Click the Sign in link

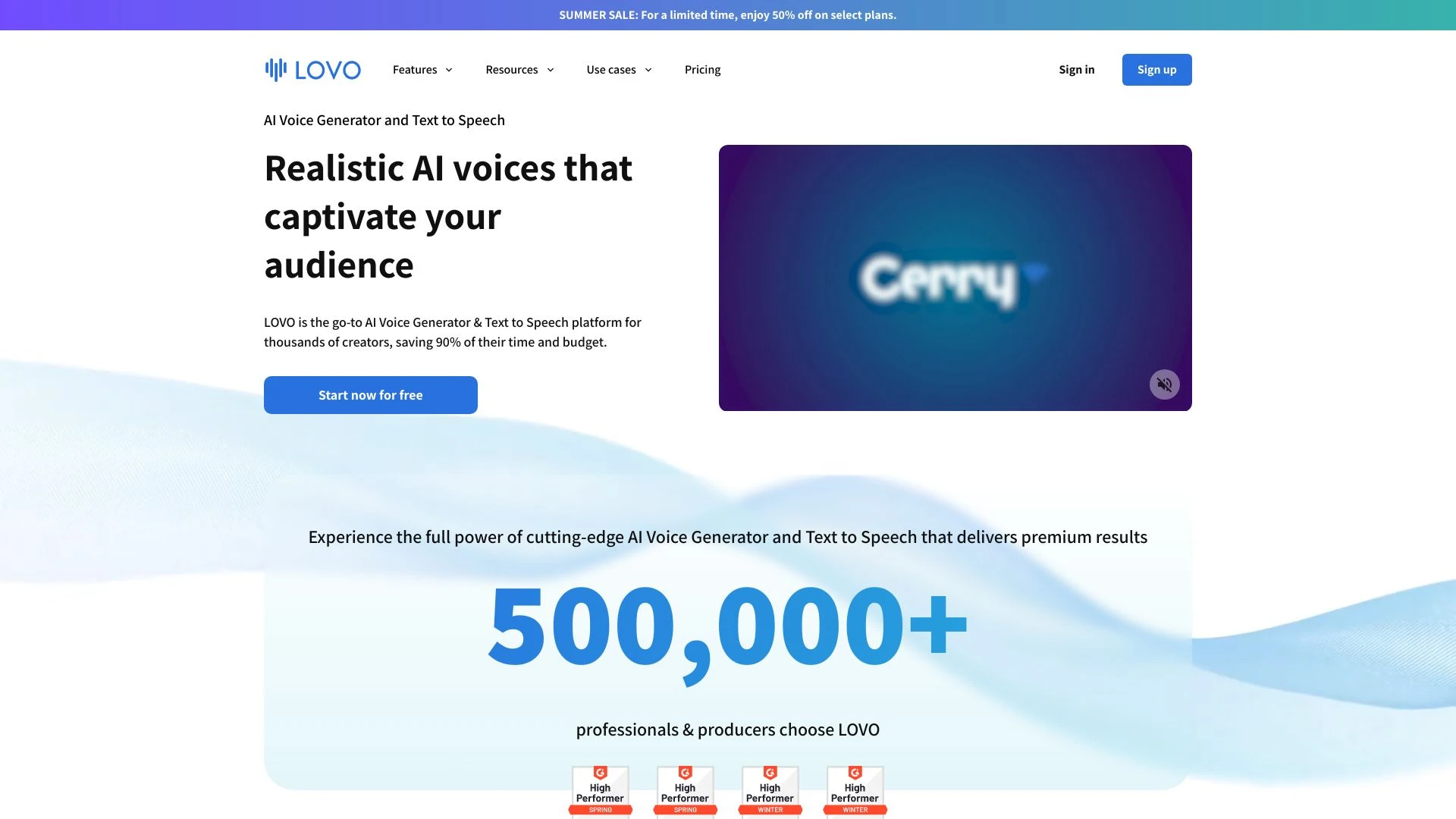click(x=1077, y=69)
